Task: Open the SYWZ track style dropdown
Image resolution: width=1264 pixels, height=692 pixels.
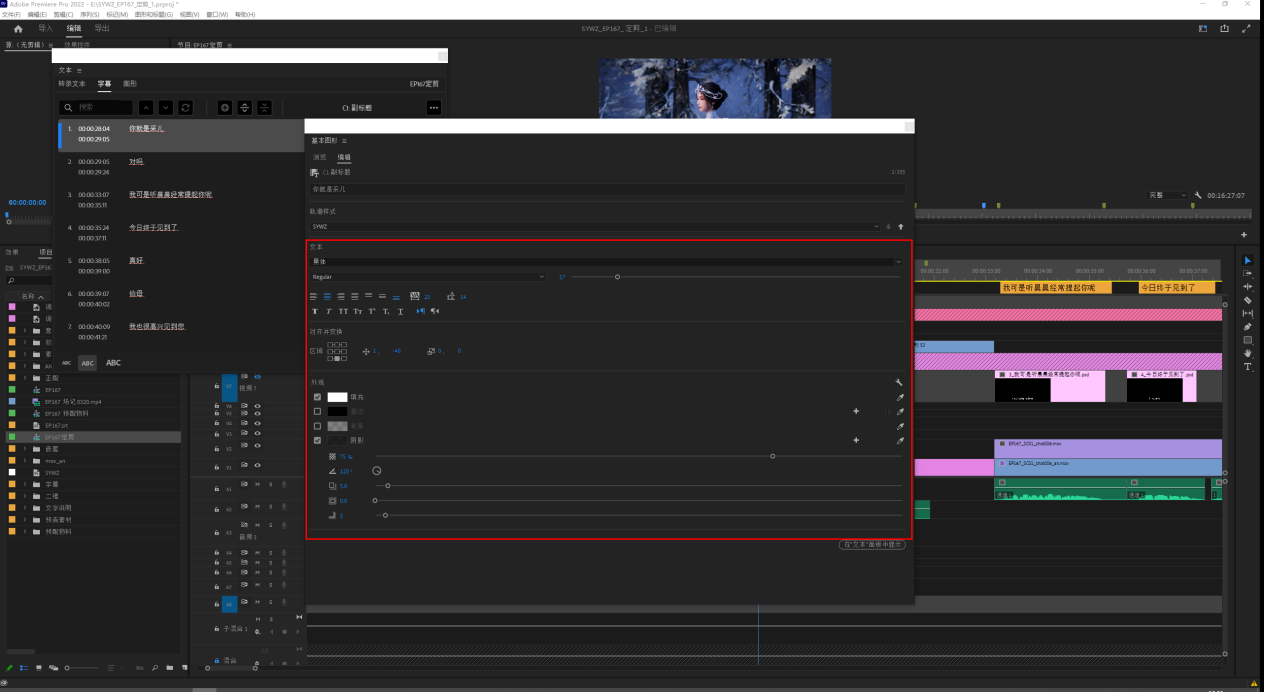Action: (x=595, y=227)
